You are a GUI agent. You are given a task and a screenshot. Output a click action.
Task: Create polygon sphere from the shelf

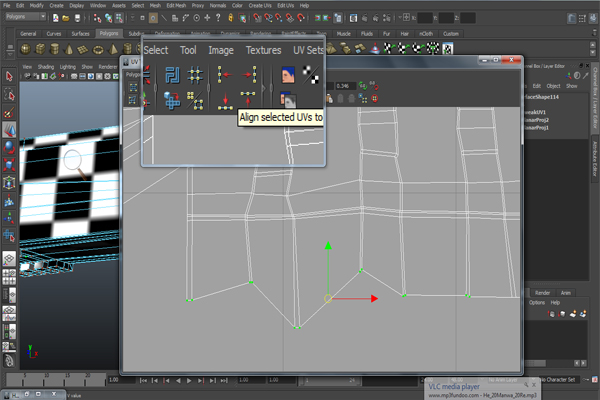[26, 49]
